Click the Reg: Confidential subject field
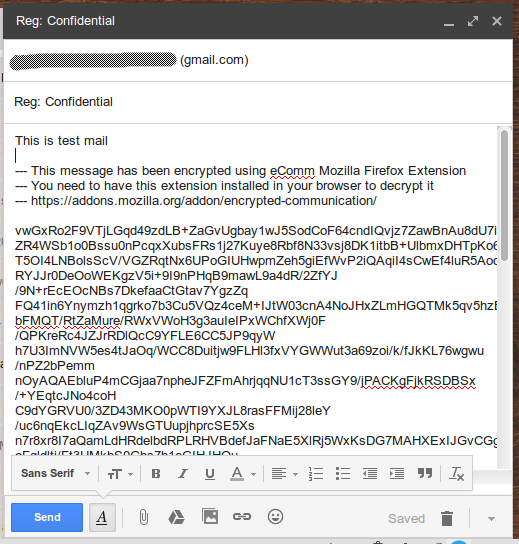 (x=258, y=102)
